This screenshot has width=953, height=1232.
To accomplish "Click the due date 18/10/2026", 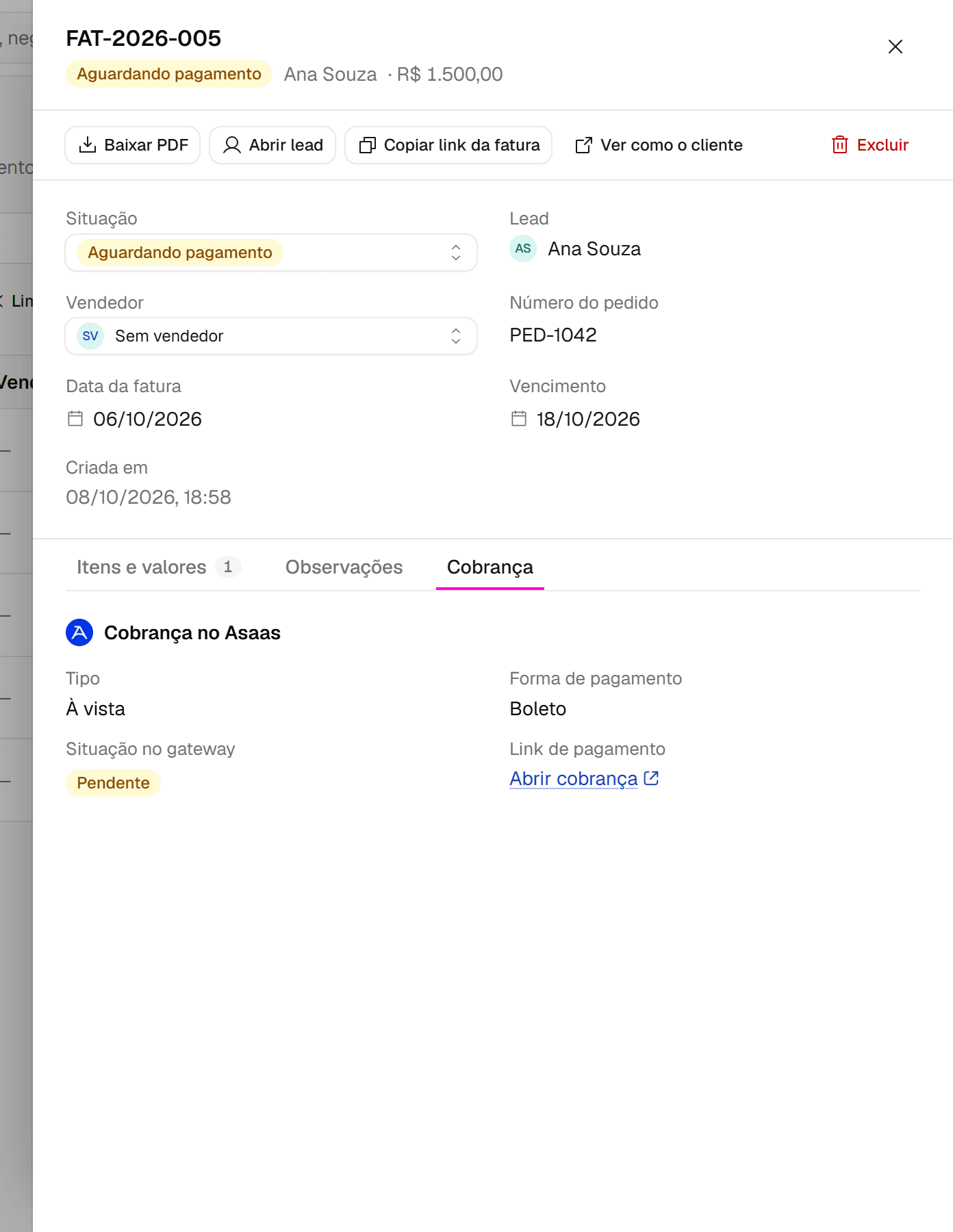I will [588, 419].
